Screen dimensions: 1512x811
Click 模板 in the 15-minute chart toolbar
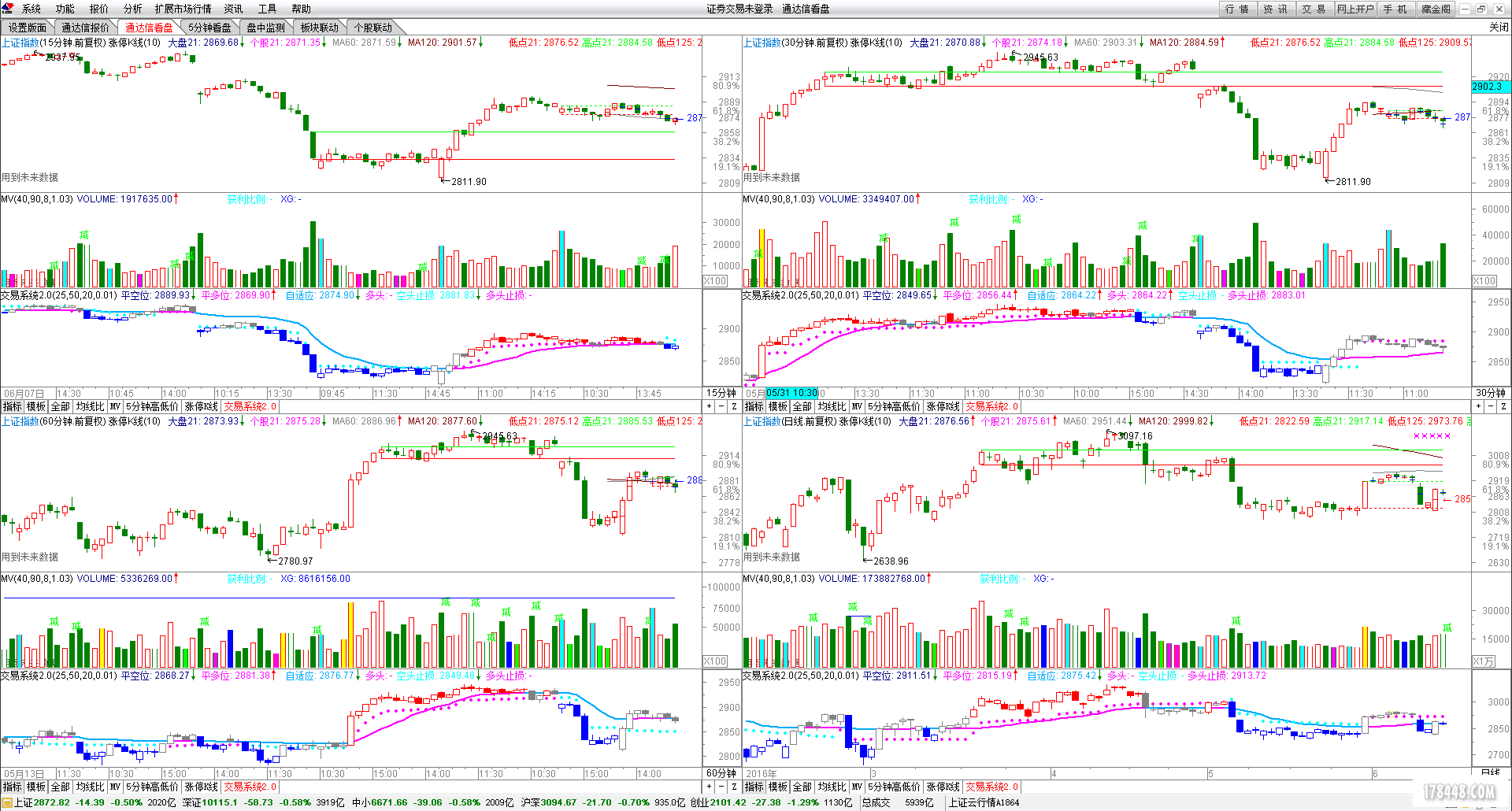click(36, 406)
